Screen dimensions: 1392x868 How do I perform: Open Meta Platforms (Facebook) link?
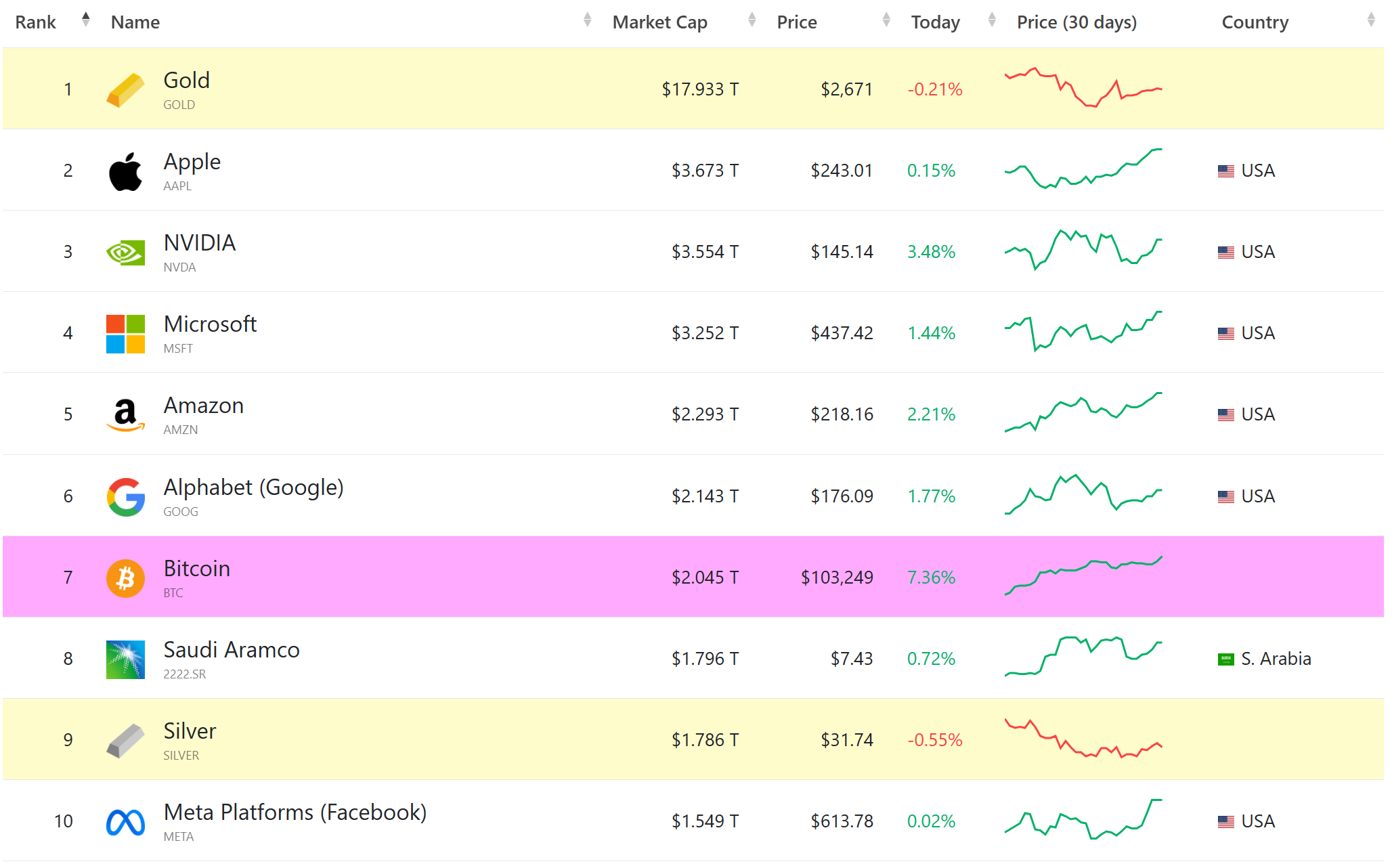pos(295,812)
